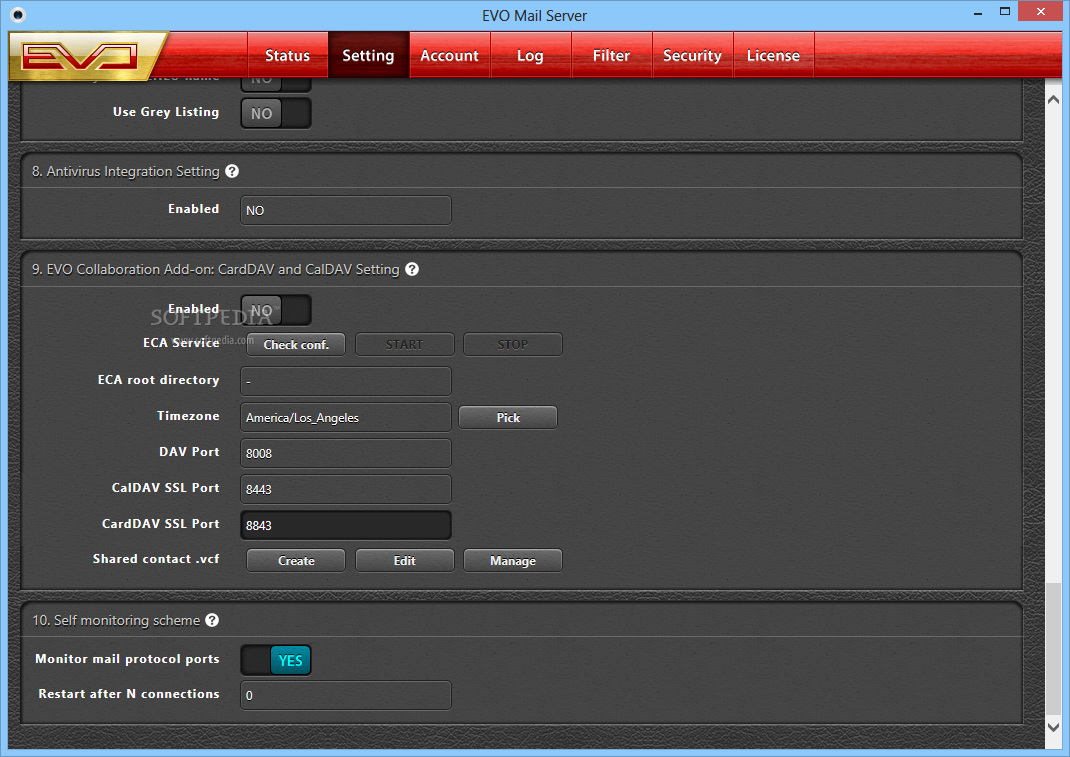Create a shared contact .vcf

tap(296, 560)
